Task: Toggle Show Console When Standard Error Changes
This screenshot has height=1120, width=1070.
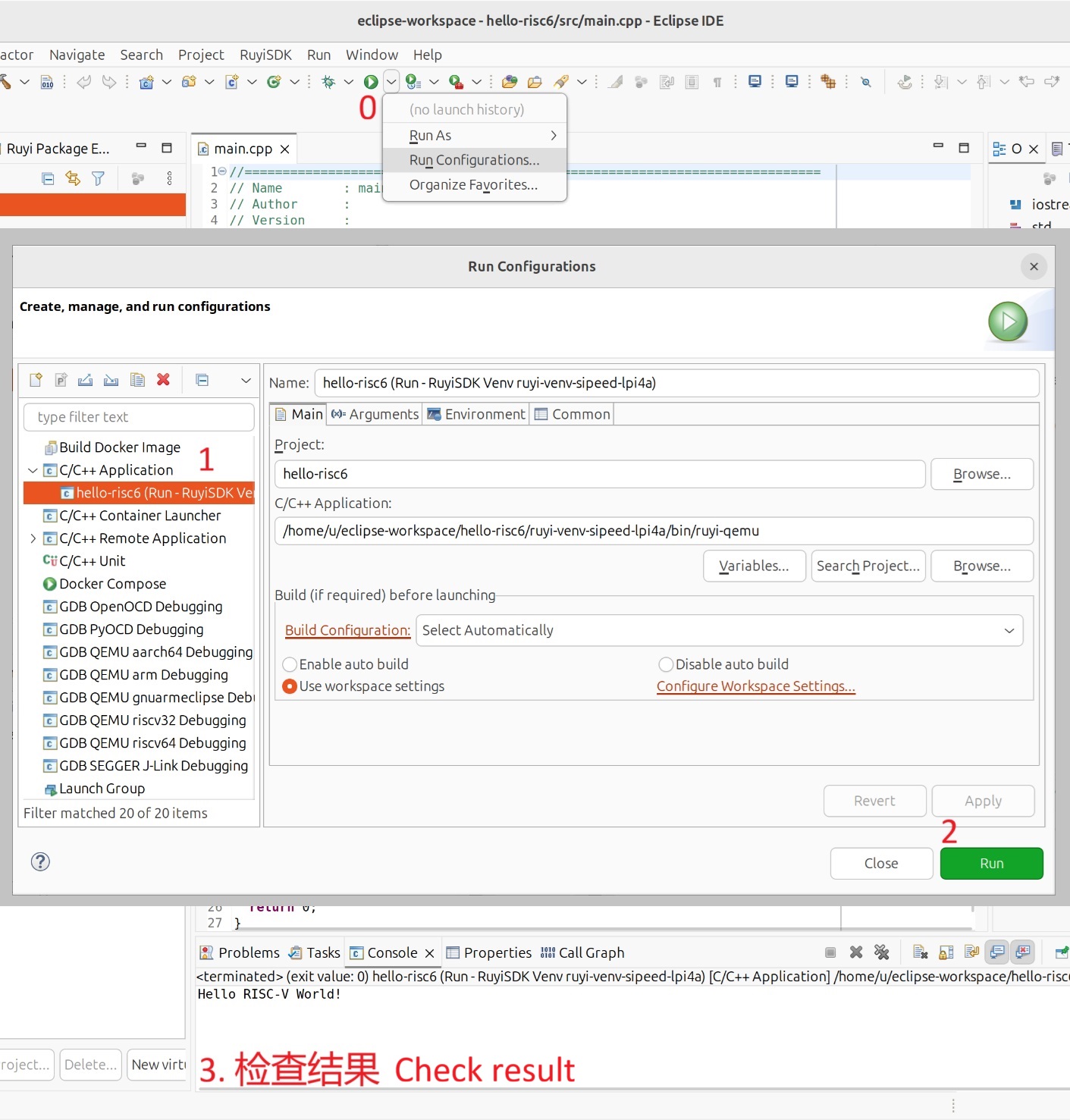Action: [1023, 952]
